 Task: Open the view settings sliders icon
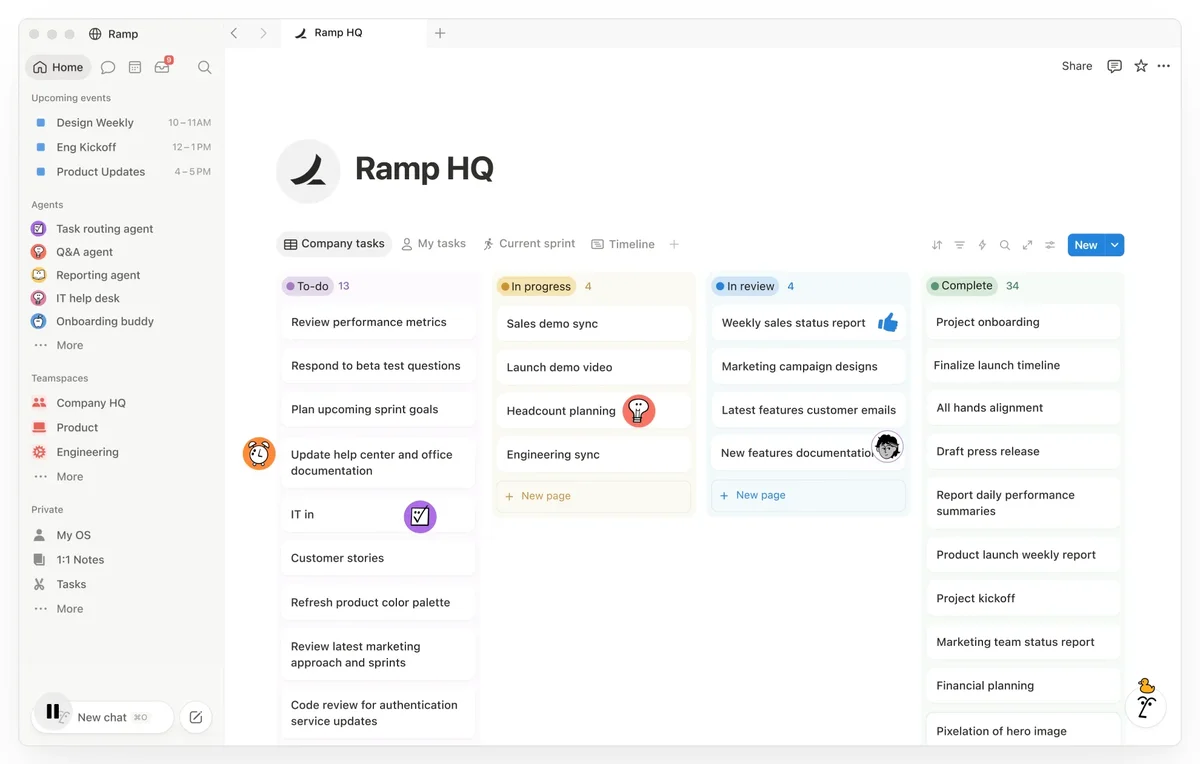[x=1050, y=245]
